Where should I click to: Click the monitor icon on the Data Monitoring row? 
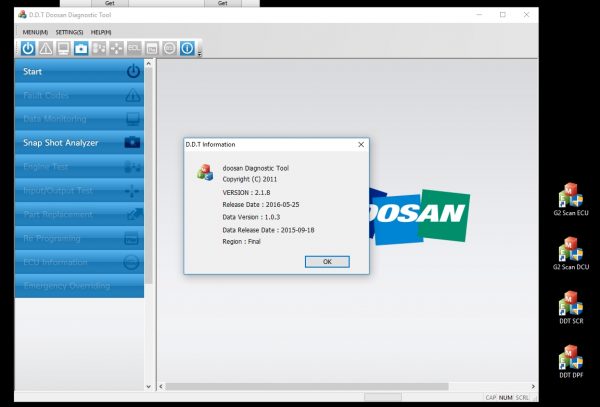tap(132, 119)
